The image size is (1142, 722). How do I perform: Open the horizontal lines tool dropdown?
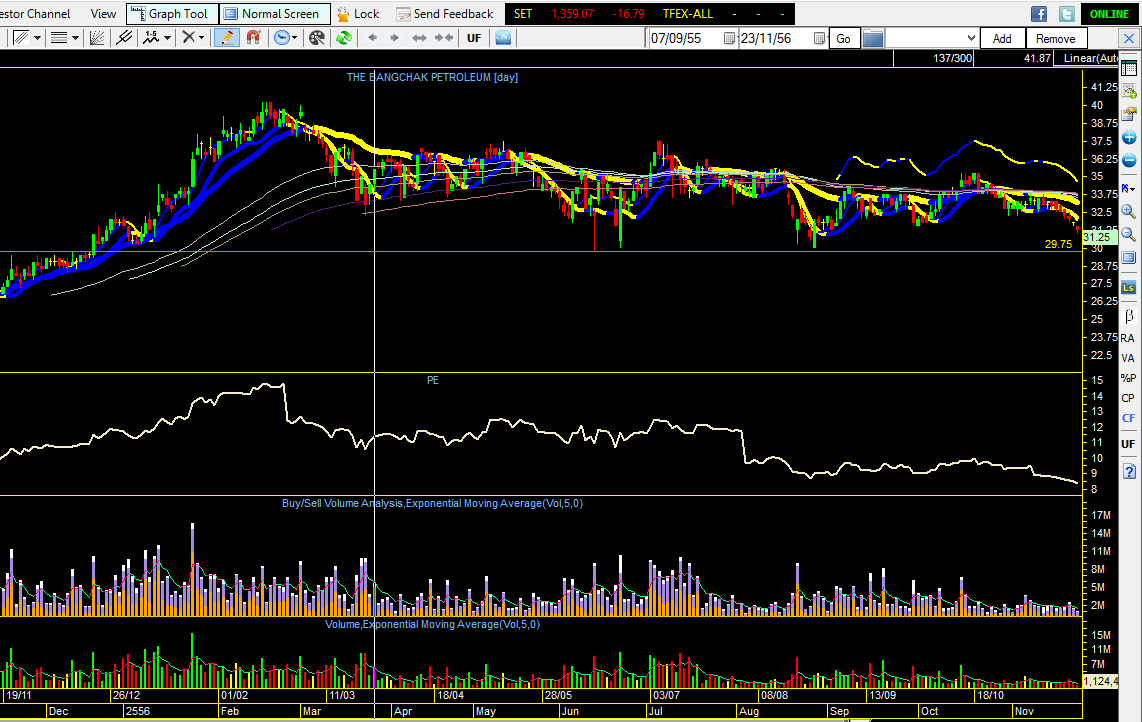[75, 38]
